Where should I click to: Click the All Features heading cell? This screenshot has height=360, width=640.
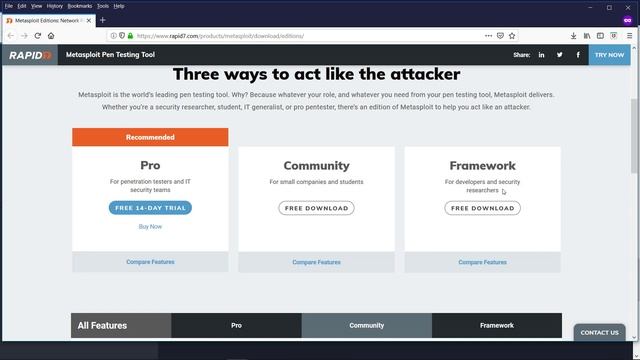click(121, 325)
